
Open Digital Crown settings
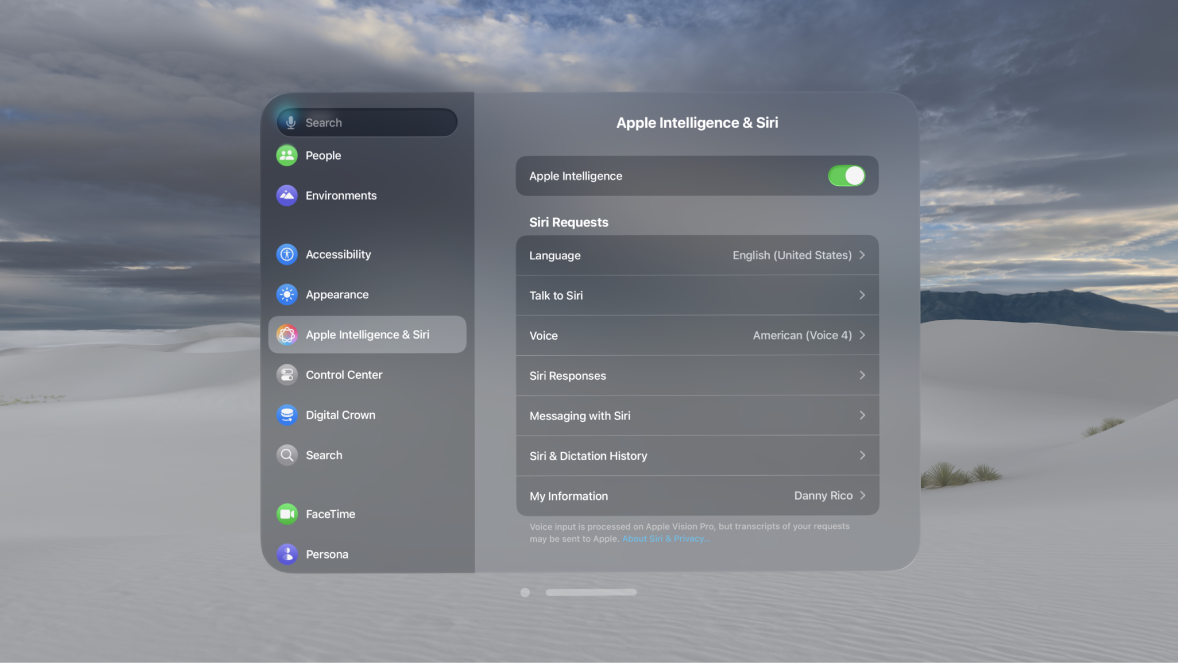(340, 415)
